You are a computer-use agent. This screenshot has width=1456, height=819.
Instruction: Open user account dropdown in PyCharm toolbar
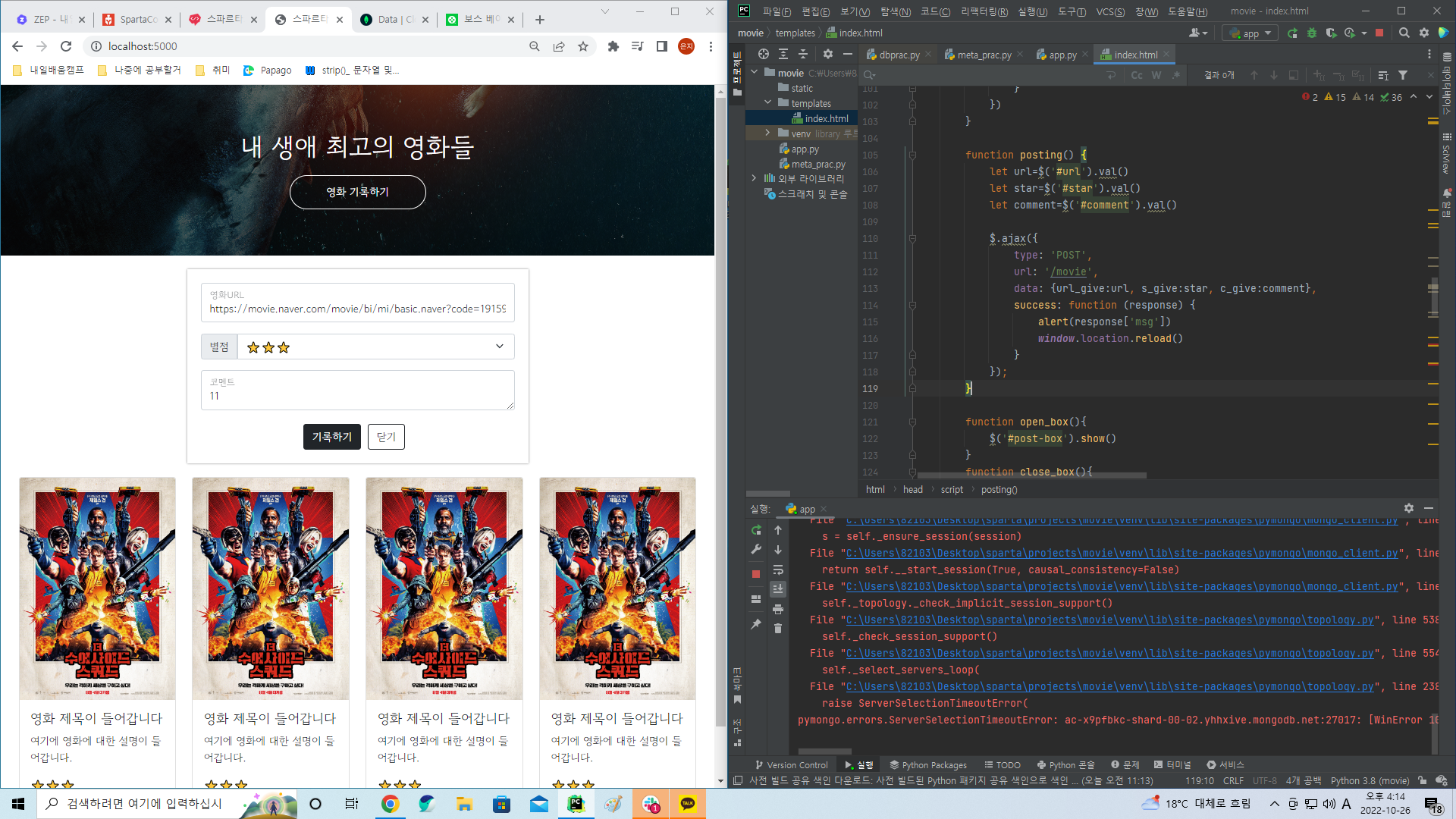coord(1198,33)
